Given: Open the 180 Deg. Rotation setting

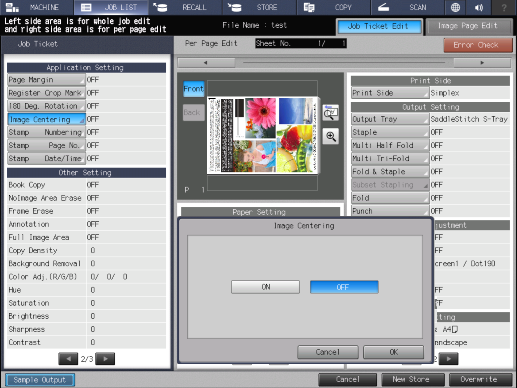Looking at the screenshot, I should 46,106.
